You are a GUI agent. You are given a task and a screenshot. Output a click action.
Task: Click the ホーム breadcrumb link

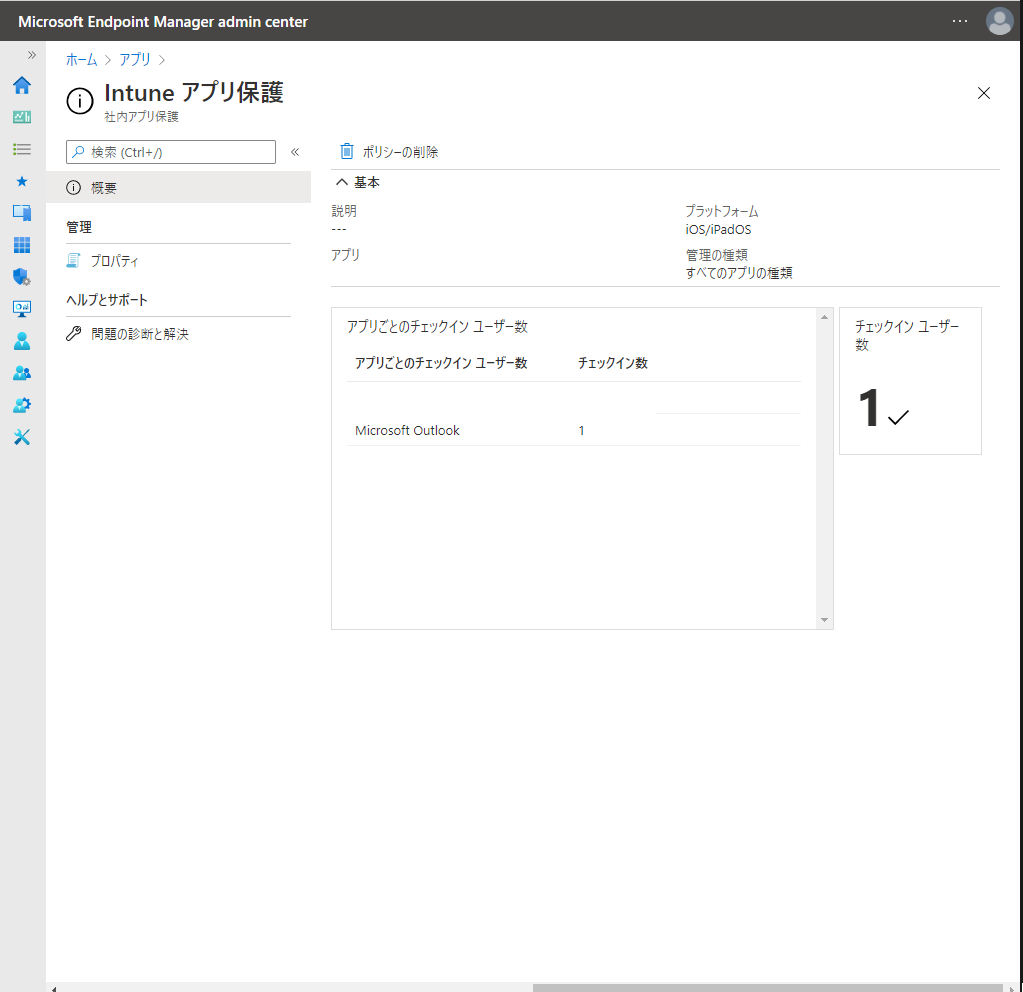click(x=82, y=59)
